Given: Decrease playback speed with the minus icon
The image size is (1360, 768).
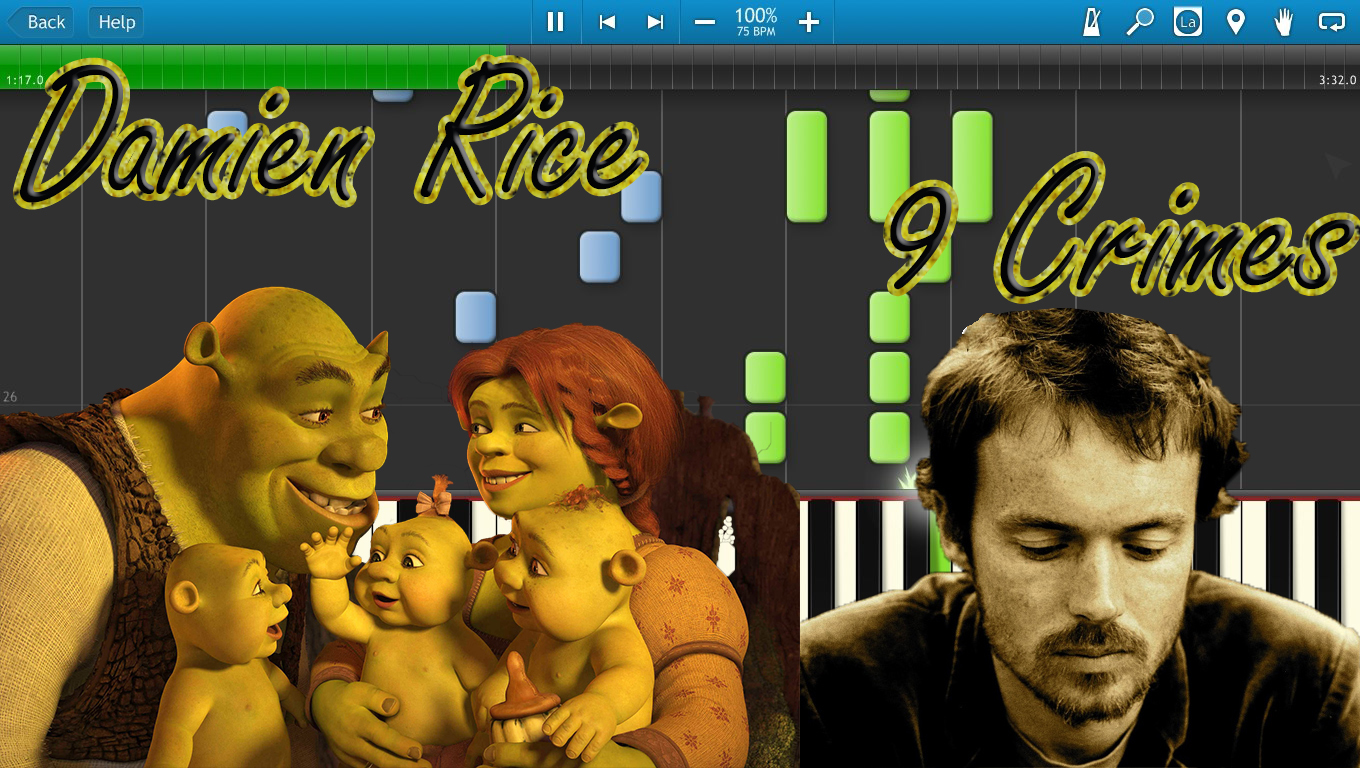Looking at the screenshot, I should [705, 22].
